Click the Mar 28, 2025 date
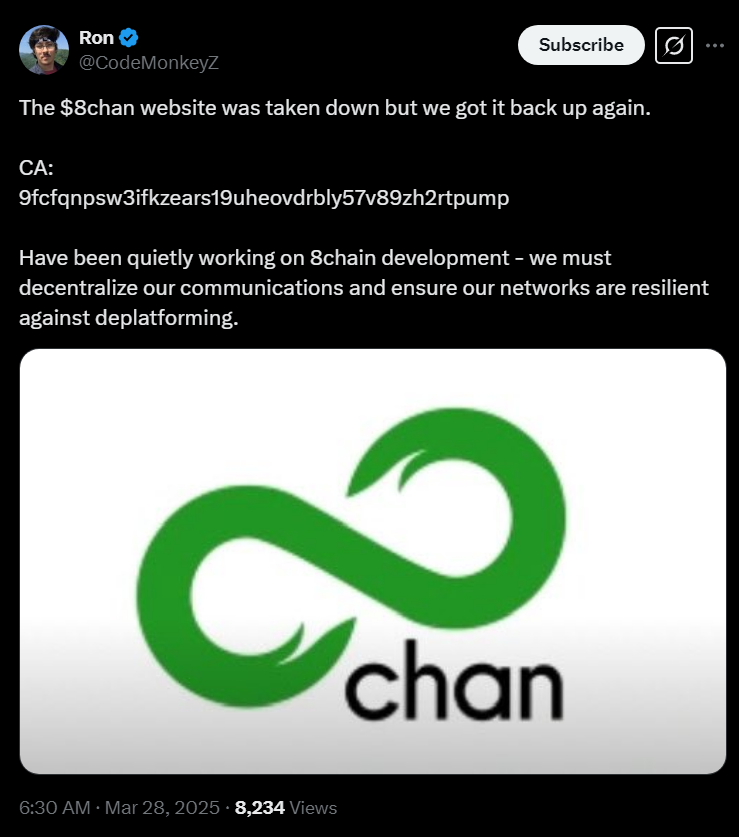The width and height of the screenshot is (739, 837). tap(162, 808)
